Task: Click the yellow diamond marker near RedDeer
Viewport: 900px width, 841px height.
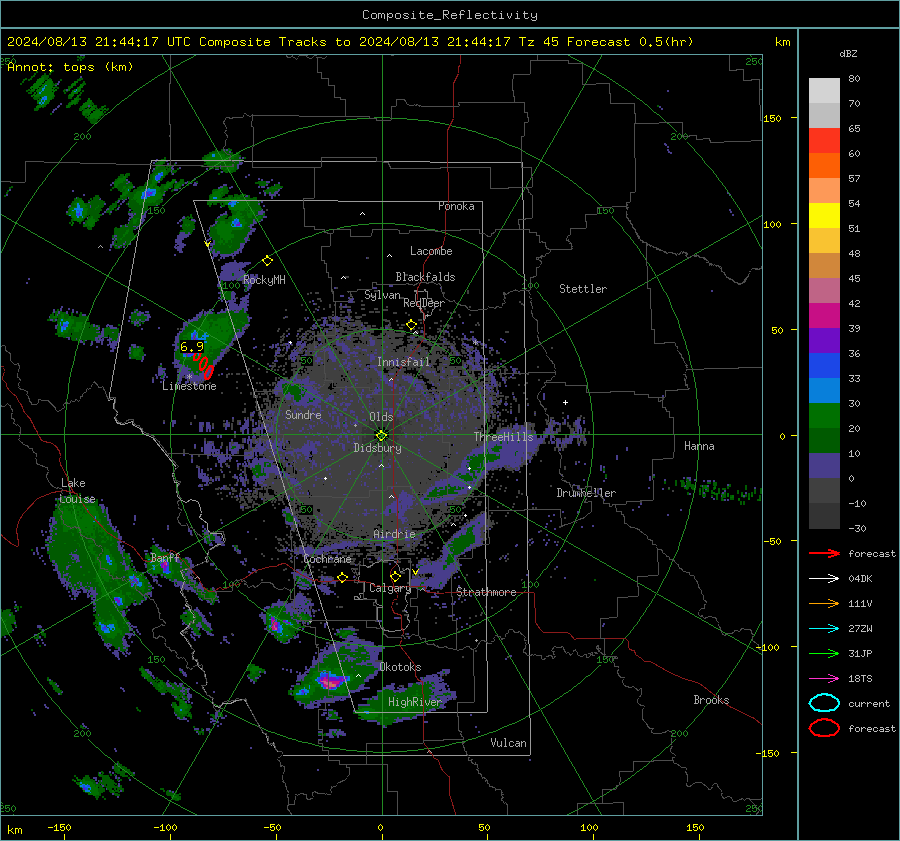Action: 411,325
